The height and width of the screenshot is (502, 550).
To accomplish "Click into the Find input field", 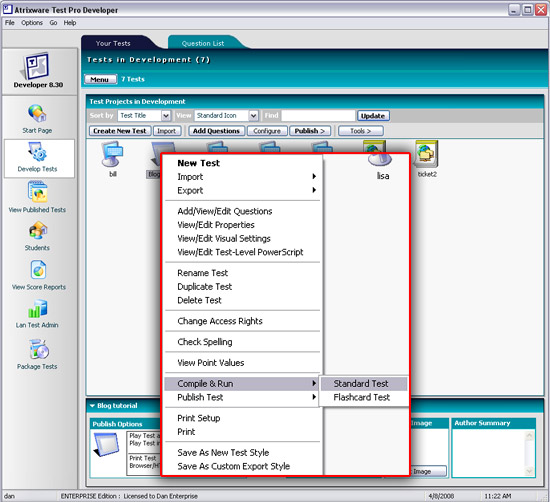I will (x=318, y=115).
